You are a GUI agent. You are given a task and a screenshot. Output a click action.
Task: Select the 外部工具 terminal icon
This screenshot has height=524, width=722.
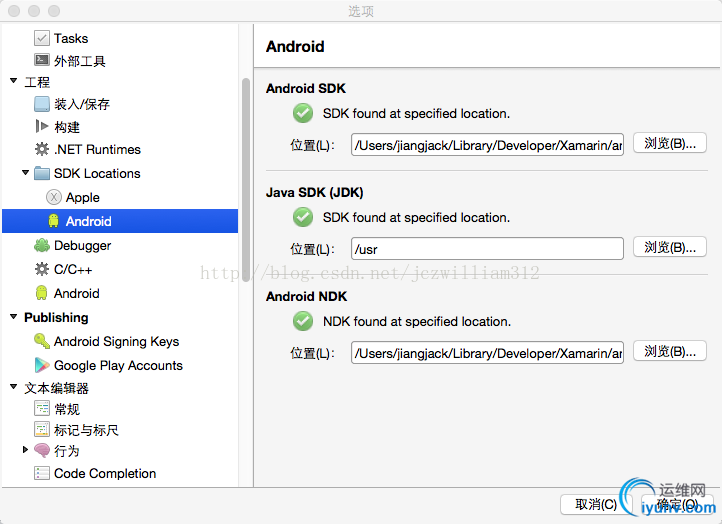(41, 60)
